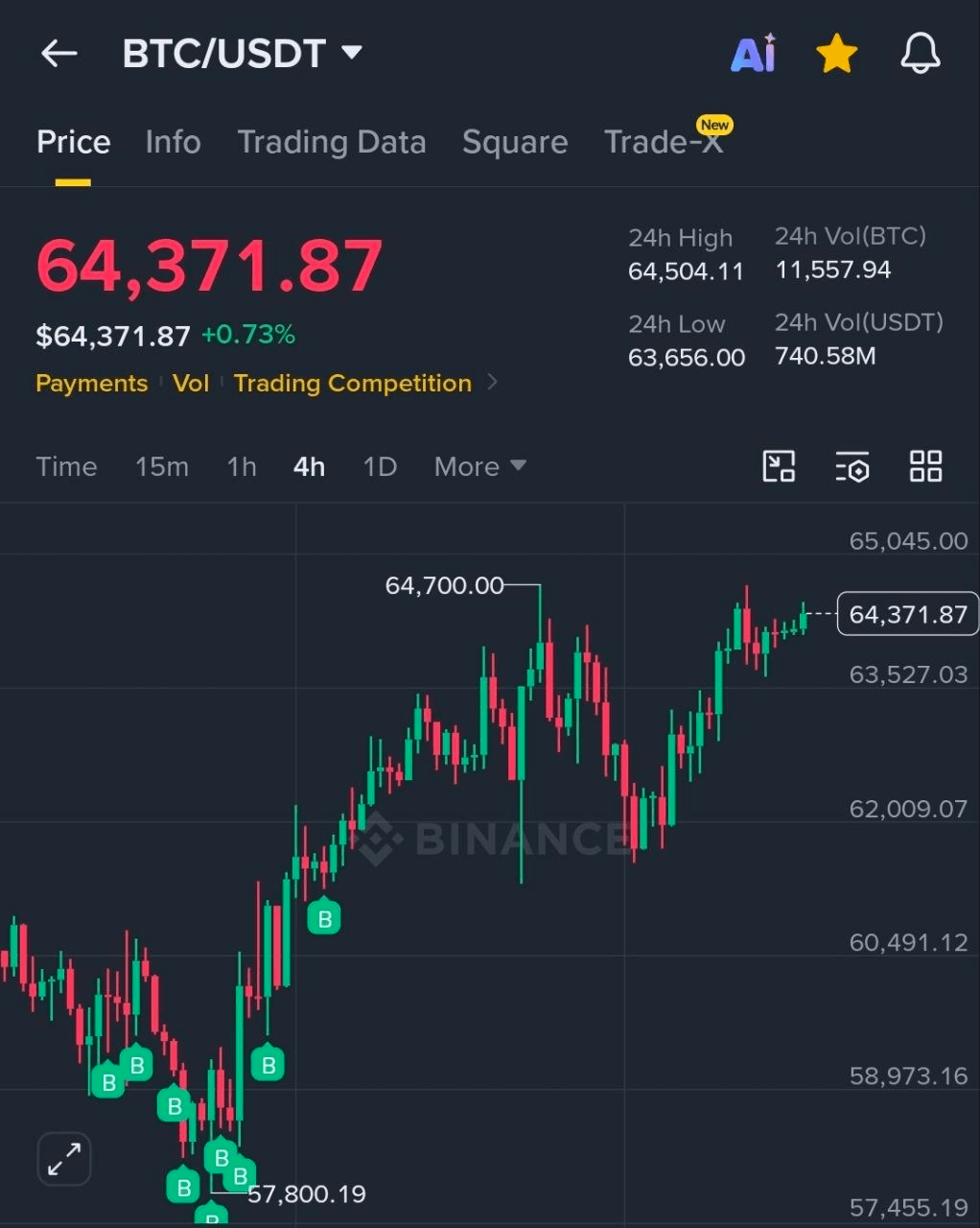Tap the back arrow icon

pos(59,54)
